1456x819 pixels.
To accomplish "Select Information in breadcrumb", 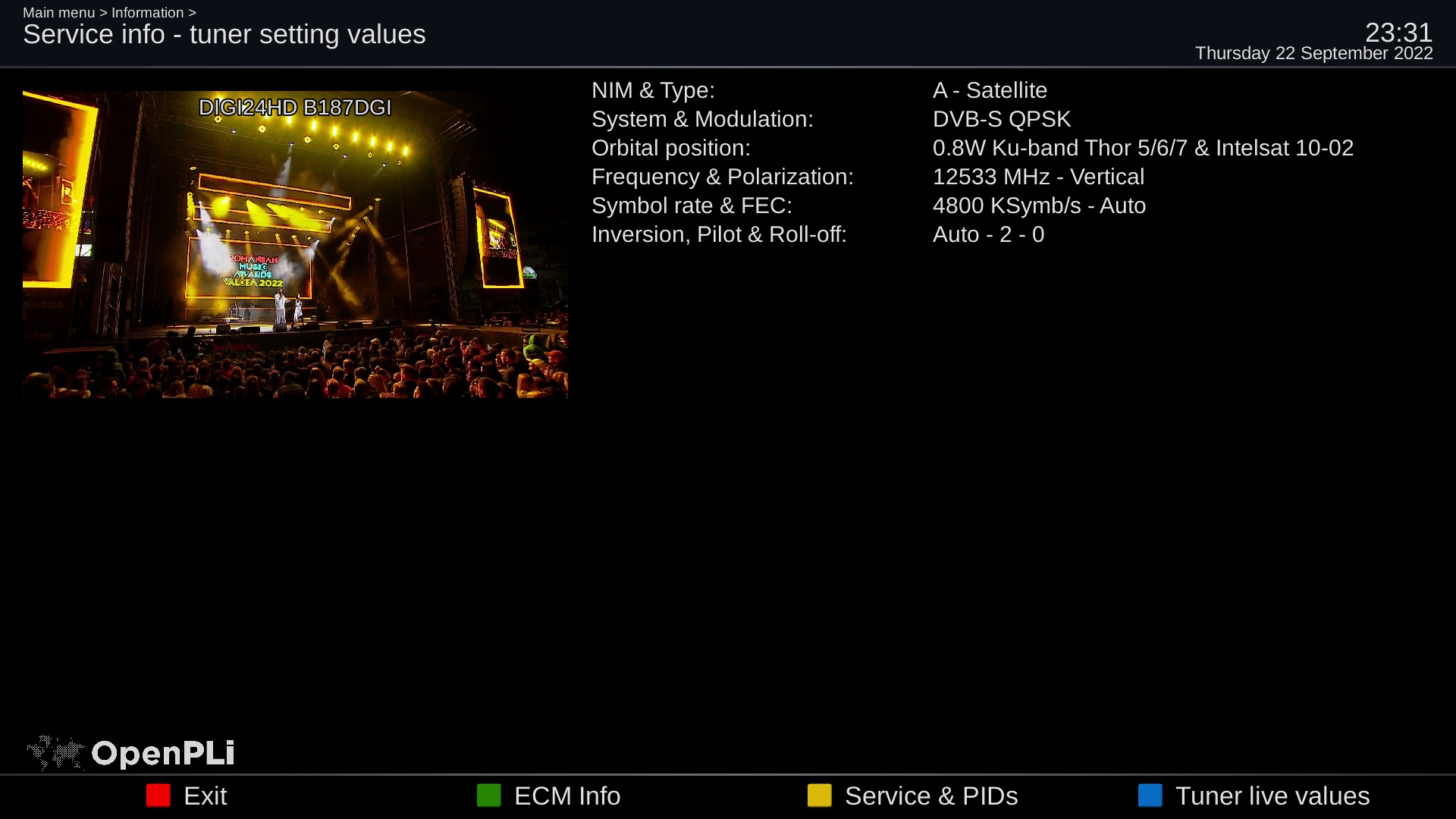I will pos(147,13).
